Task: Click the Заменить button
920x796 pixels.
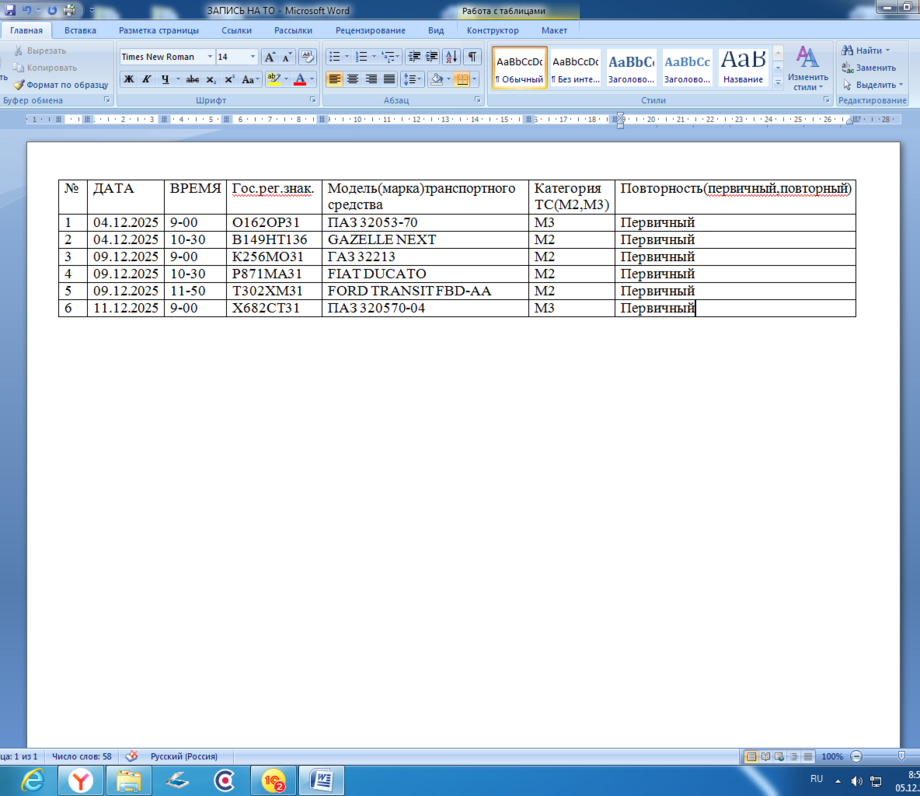Action: click(x=868, y=67)
